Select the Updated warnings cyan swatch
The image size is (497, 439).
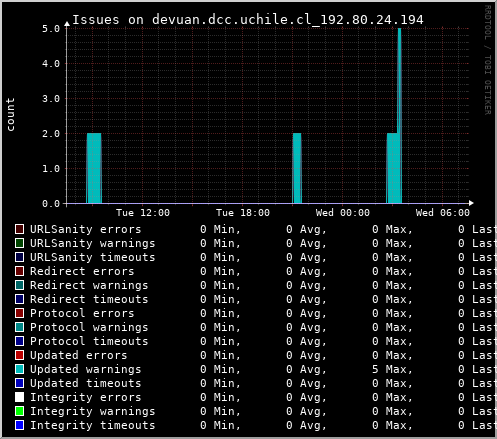[19, 369]
